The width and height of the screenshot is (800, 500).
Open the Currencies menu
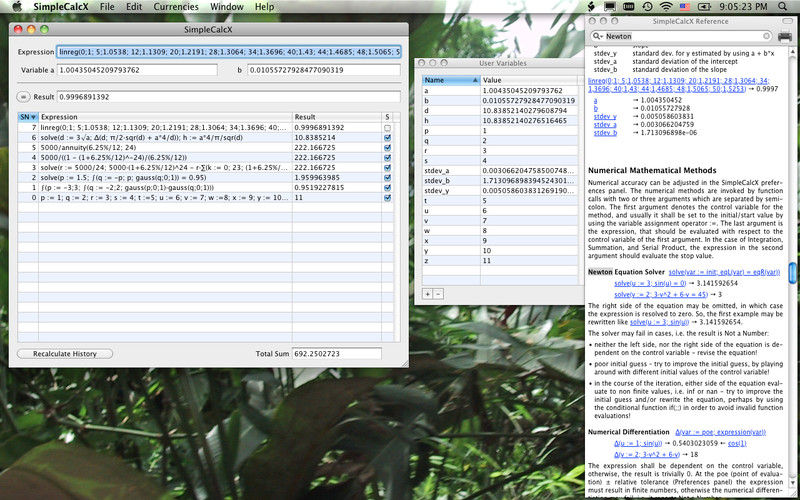(x=176, y=7)
